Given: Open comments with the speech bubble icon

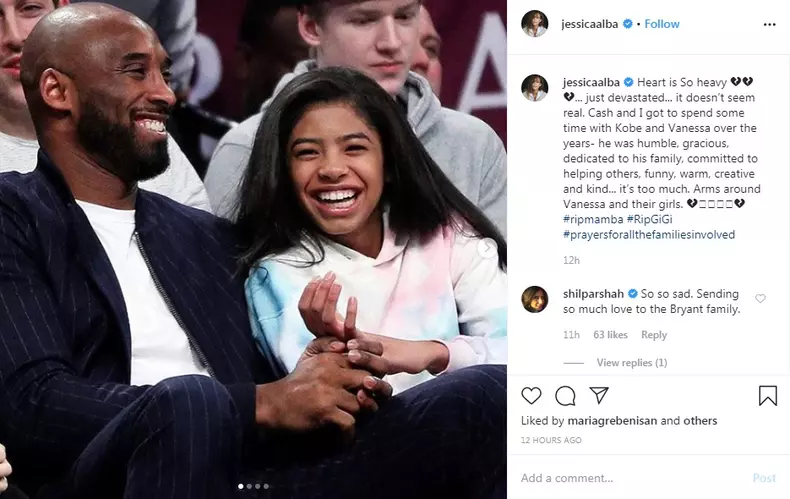Looking at the screenshot, I should 565,396.
